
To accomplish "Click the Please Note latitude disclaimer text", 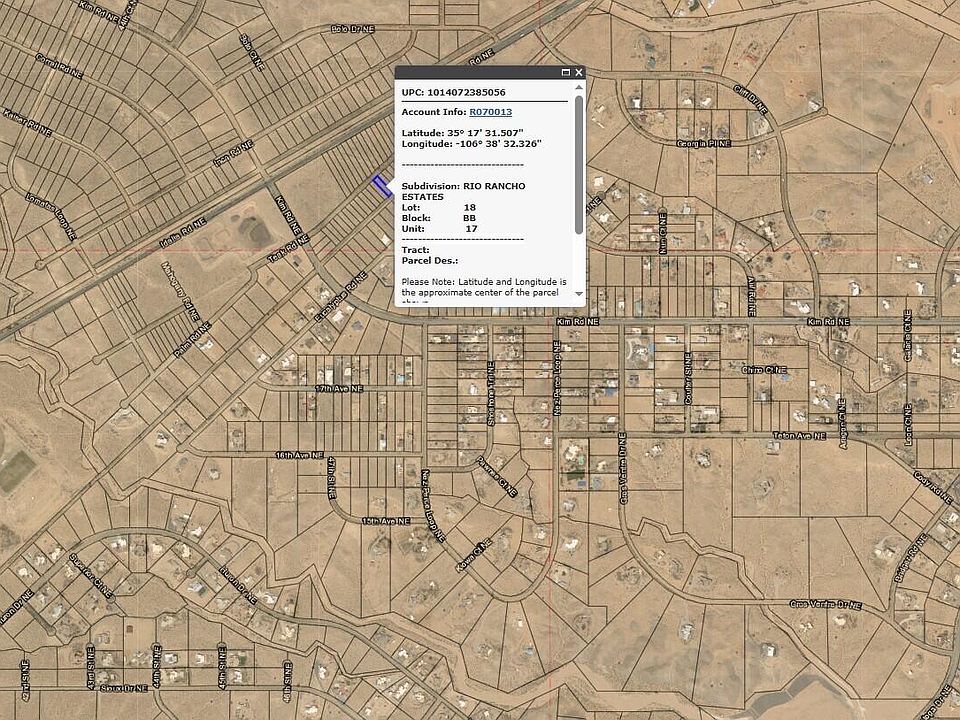I will (484, 290).
